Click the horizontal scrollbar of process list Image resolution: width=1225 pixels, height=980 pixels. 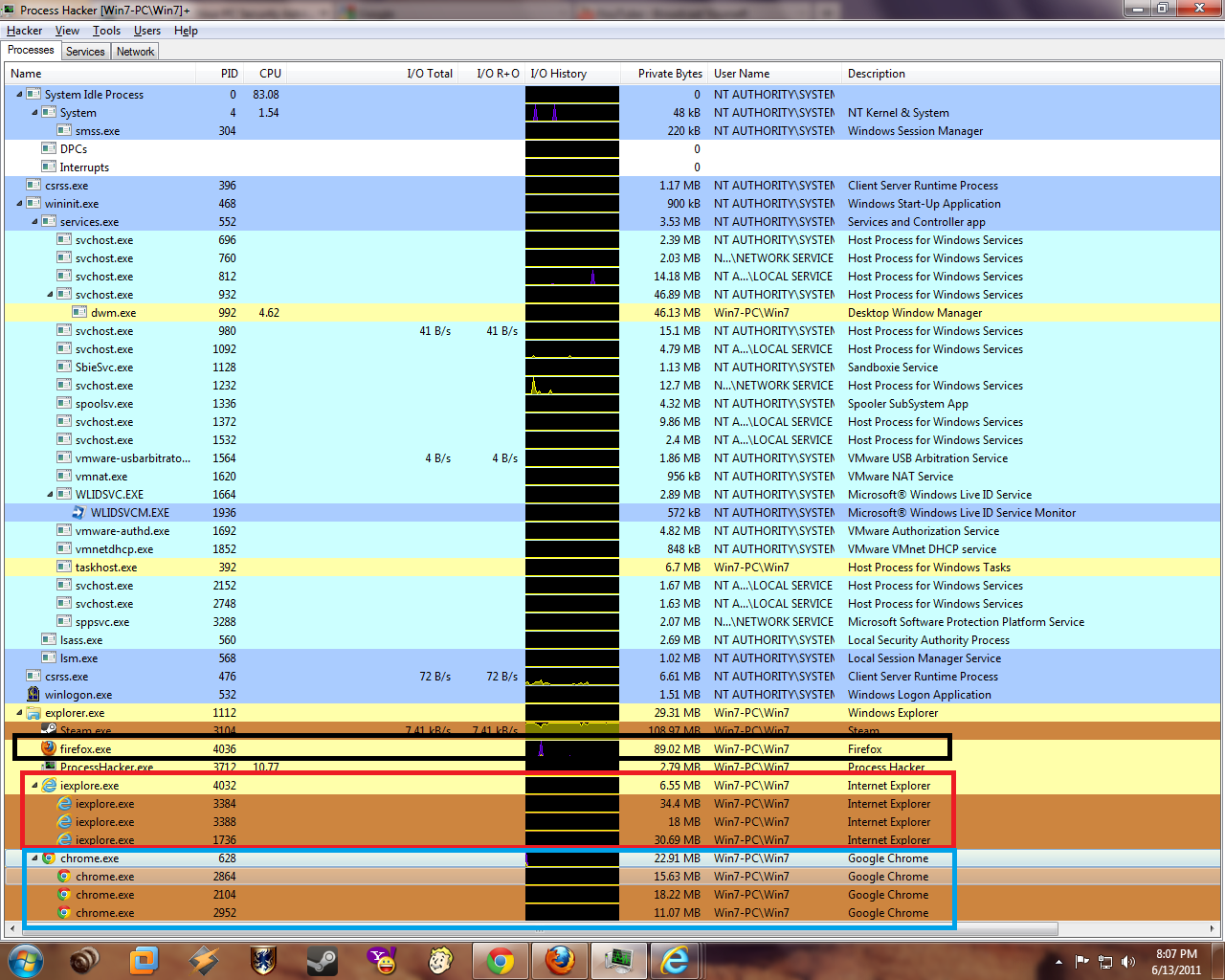click(x=540, y=929)
